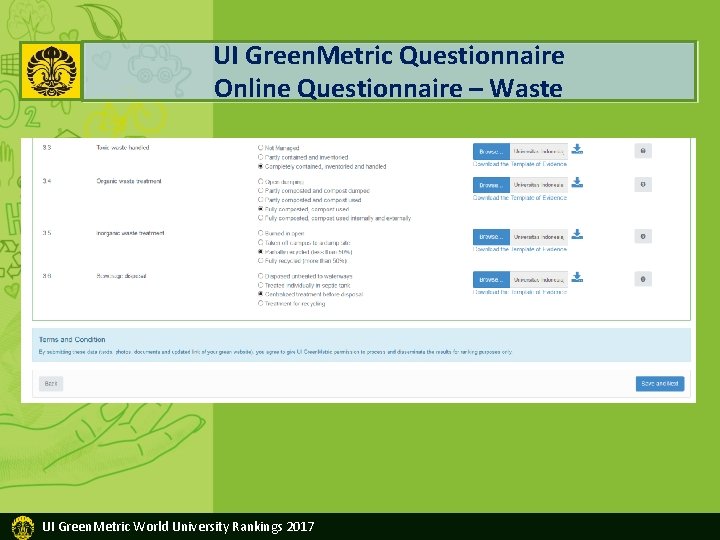Open the Template of Evidence link for Inorganic waste
720x540 pixels.
tap(520, 249)
